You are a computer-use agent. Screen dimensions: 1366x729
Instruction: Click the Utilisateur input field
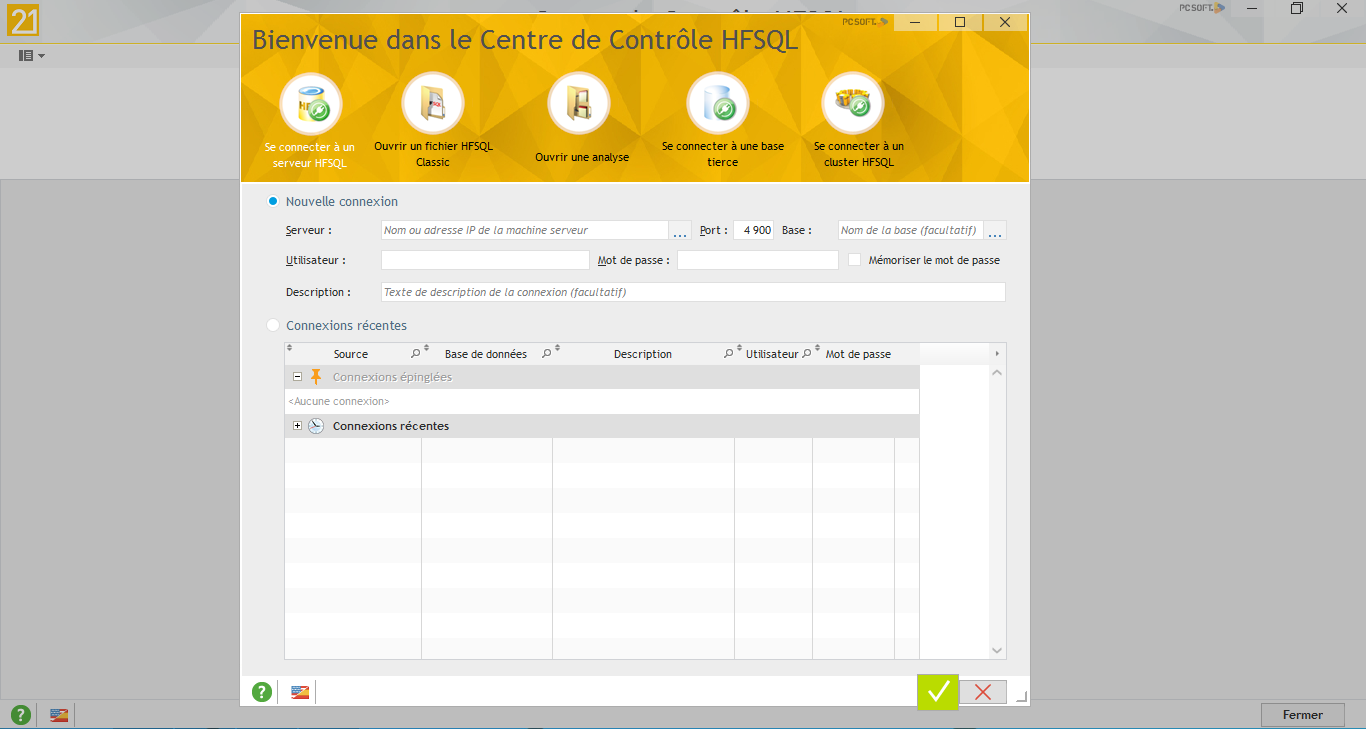point(485,260)
